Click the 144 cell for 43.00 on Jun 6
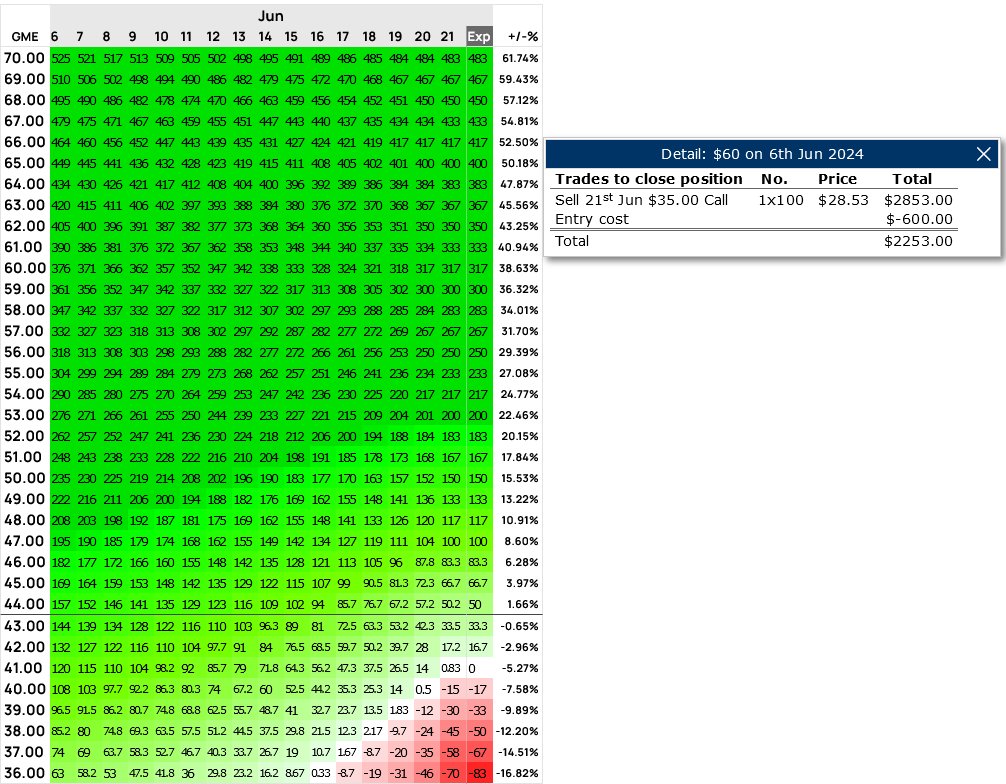Viewport: 1006px width, 784px height. [x=61, y=626]
